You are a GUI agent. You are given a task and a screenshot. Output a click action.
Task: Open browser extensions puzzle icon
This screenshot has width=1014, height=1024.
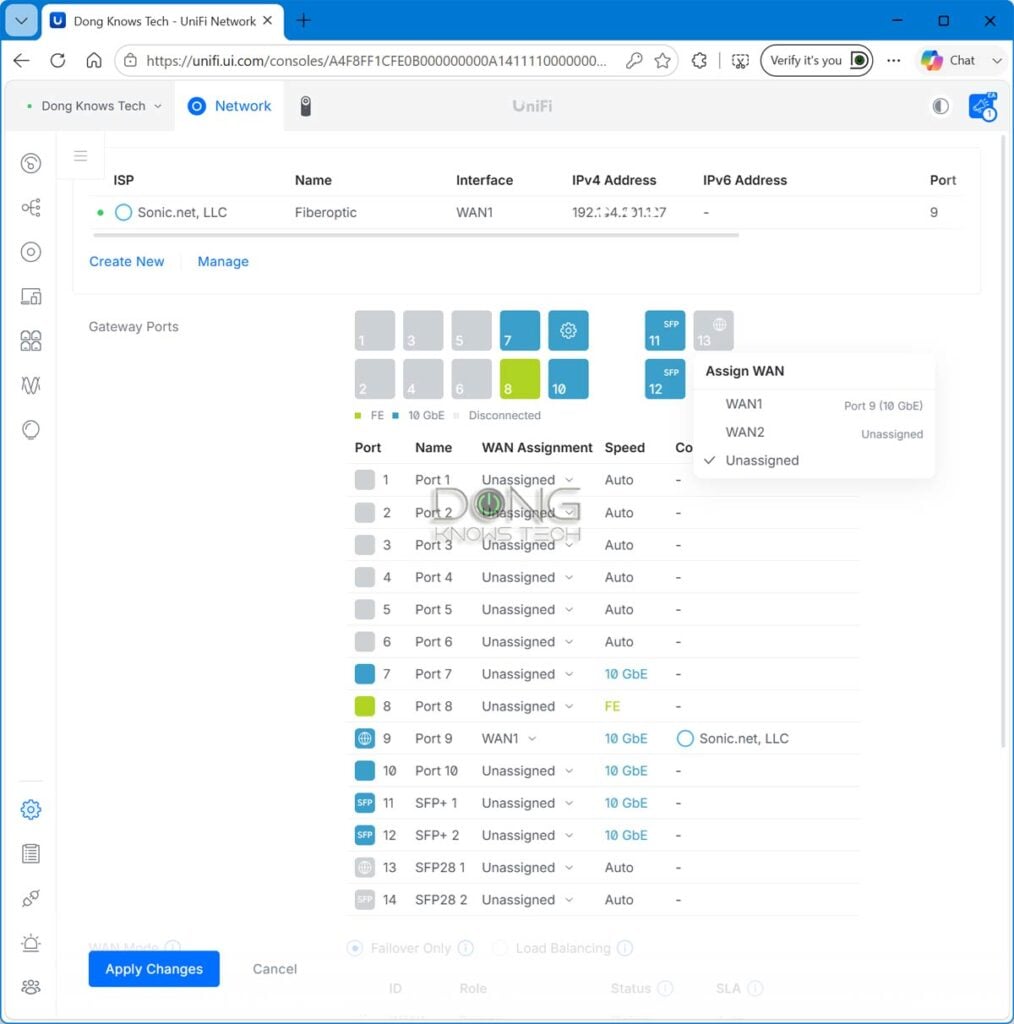(x=699, y=61)
